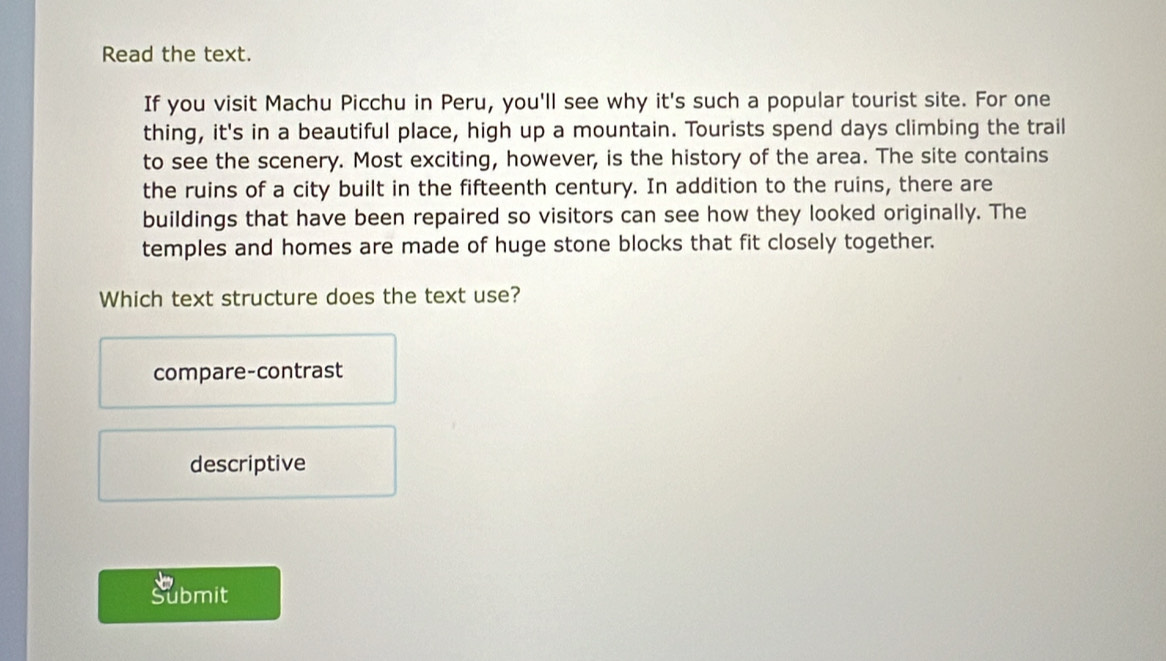Click the phrase "Most exciting"
Viewport: 1166px width, 661px height.
pos(422,160)
